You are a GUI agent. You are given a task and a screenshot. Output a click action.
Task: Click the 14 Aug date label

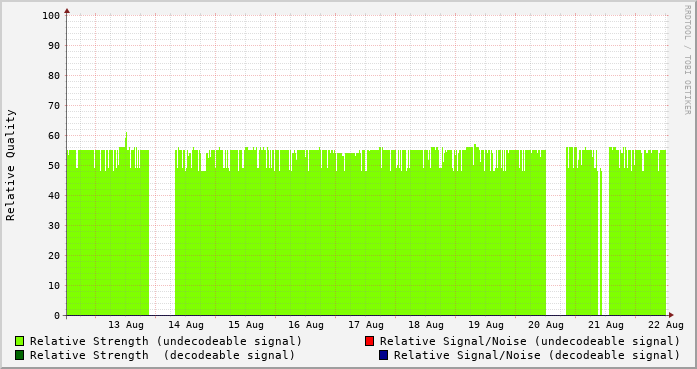click(186, 325)
